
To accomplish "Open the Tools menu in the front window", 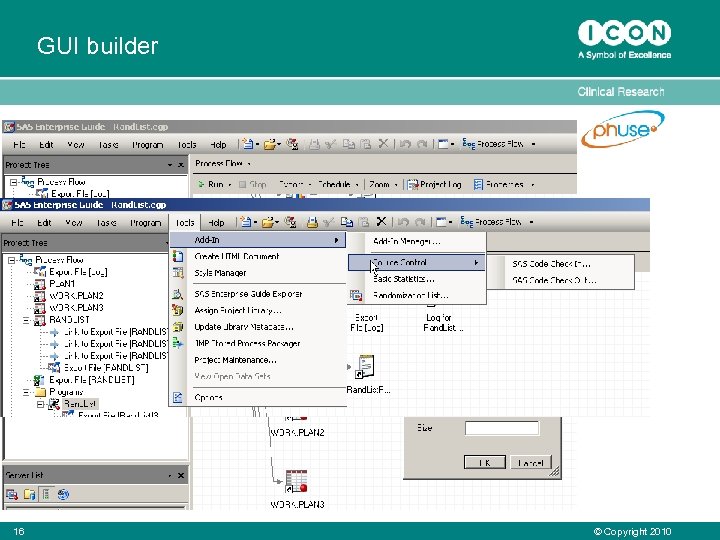I will 185,223.
